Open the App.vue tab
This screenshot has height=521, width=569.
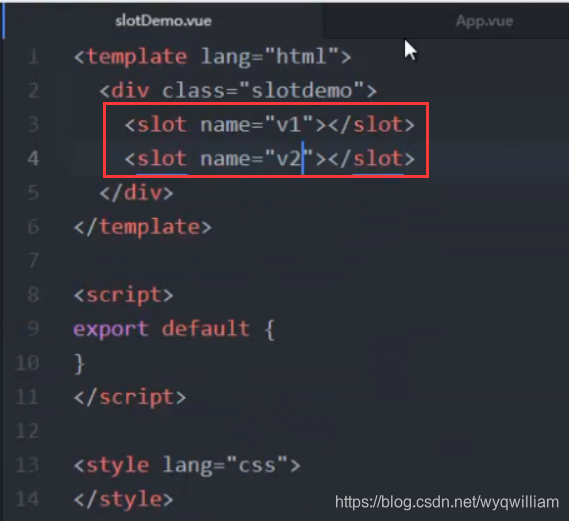[x=484, y=21]
